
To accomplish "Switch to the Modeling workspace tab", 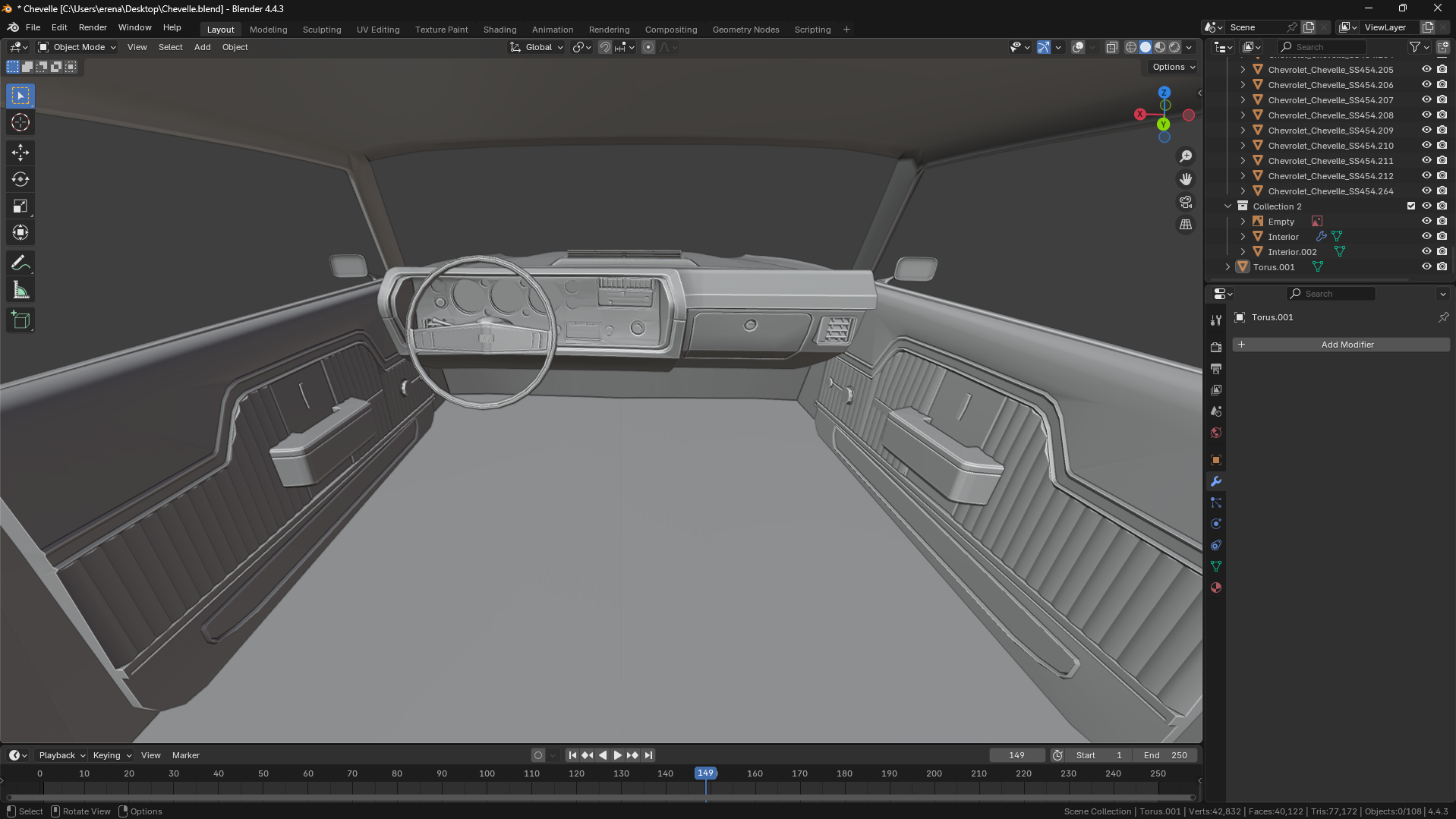I will (269, 30).
